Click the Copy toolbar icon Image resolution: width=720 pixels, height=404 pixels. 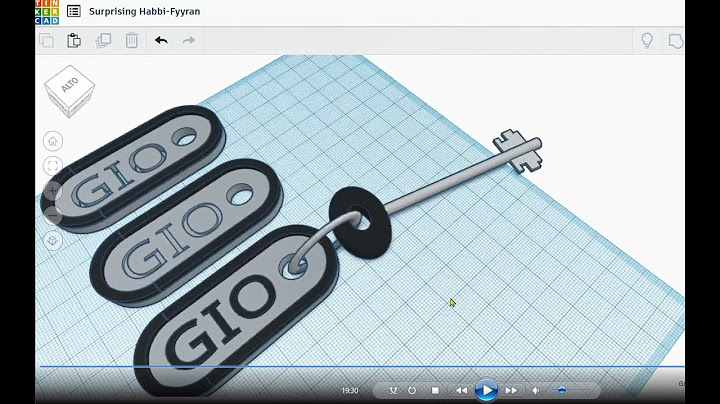46,40
